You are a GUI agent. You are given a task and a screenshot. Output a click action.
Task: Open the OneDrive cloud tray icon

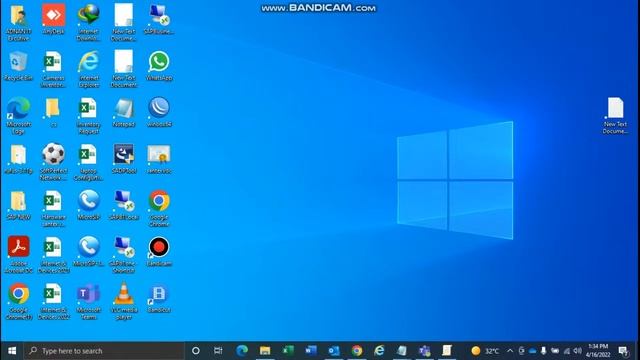click(533, 351)
